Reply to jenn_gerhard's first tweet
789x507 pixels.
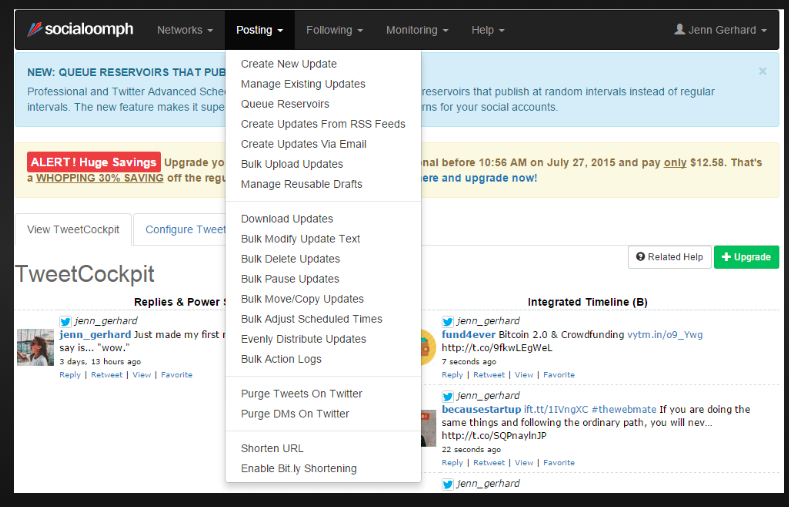(69, 375)
